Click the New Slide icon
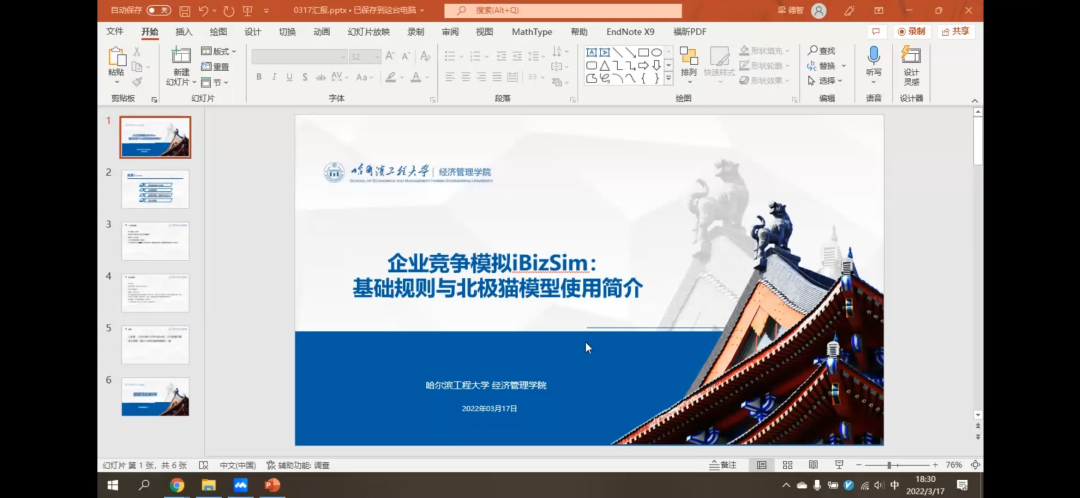Screen dimensions: 1080x498 (181, 57)
